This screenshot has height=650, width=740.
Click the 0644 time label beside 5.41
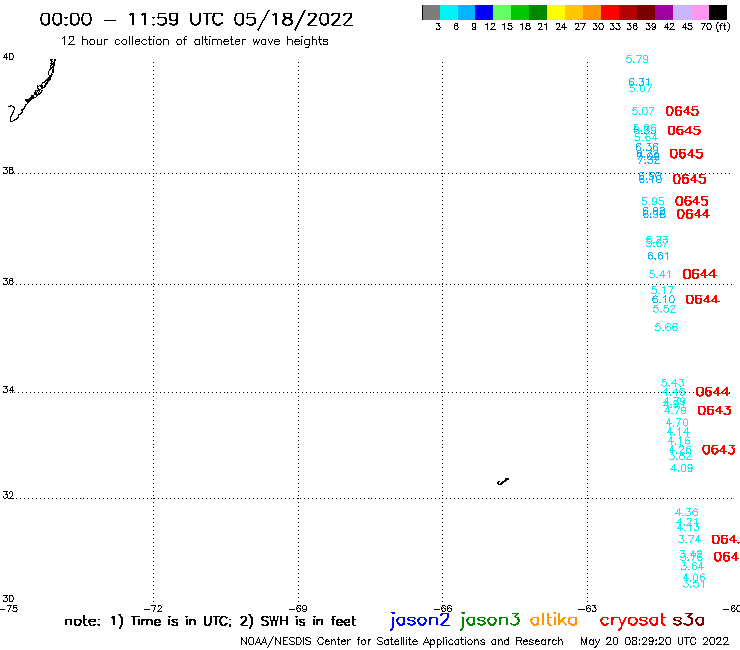(x=699, y=274)
